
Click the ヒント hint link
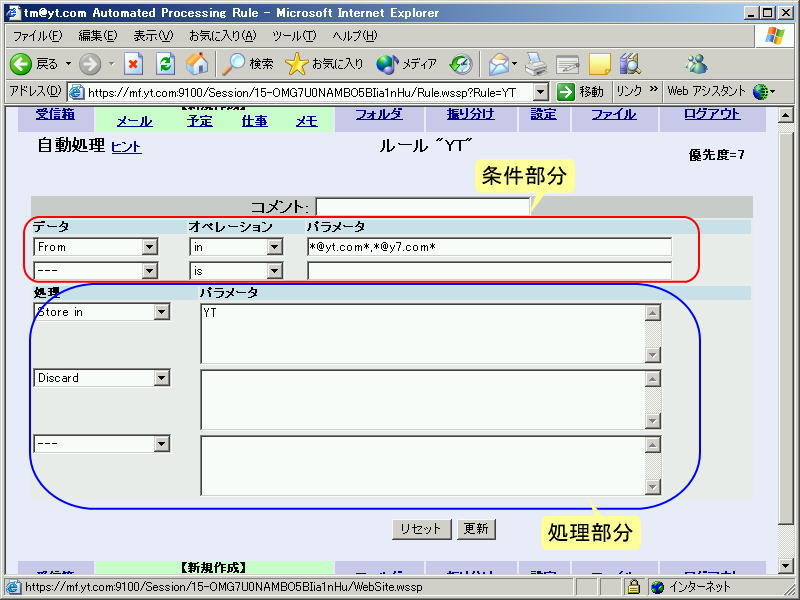126,147
